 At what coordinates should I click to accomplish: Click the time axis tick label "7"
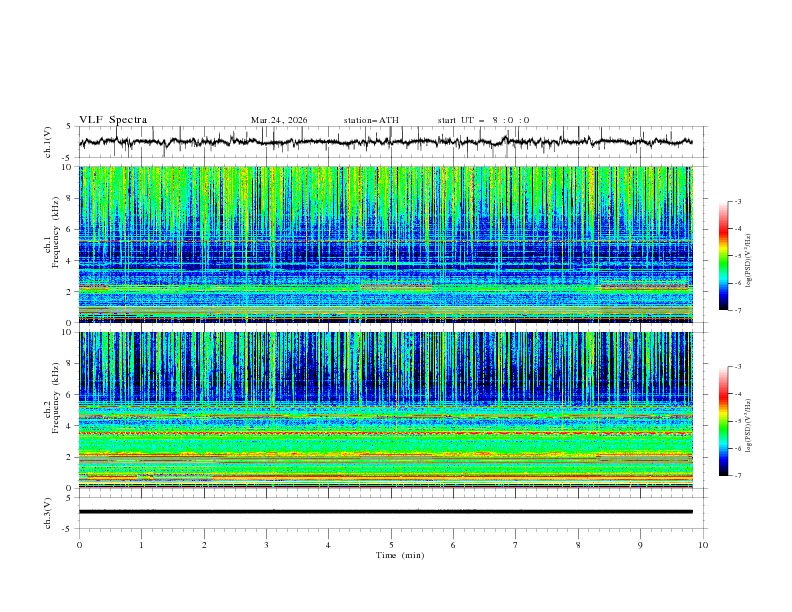(x=516, y=545)
